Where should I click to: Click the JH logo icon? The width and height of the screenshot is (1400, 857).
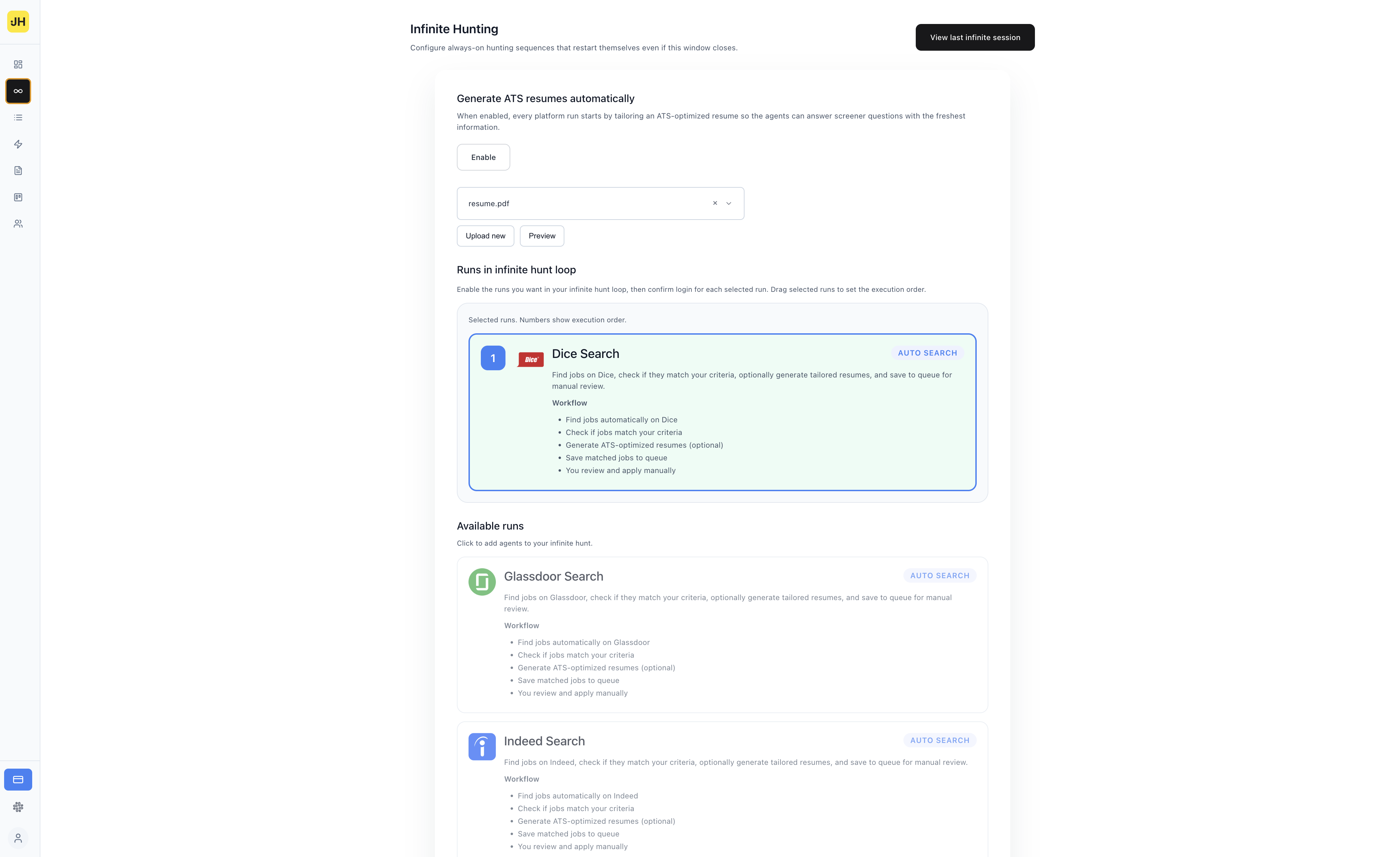point(17,22)
